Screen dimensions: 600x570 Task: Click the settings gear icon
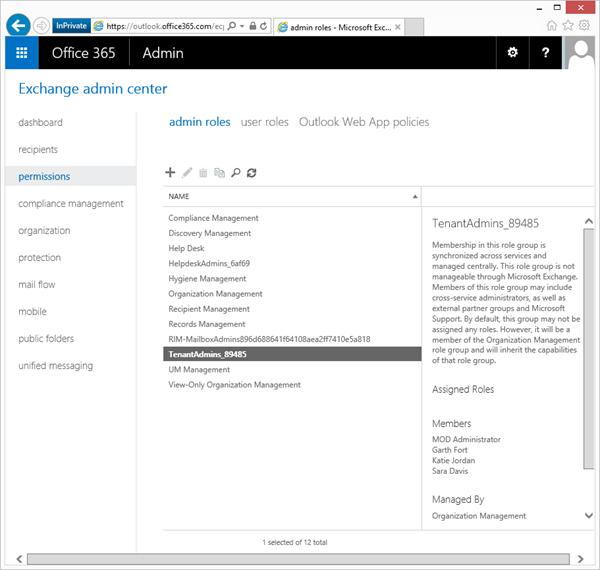click(x=513, y=53)
